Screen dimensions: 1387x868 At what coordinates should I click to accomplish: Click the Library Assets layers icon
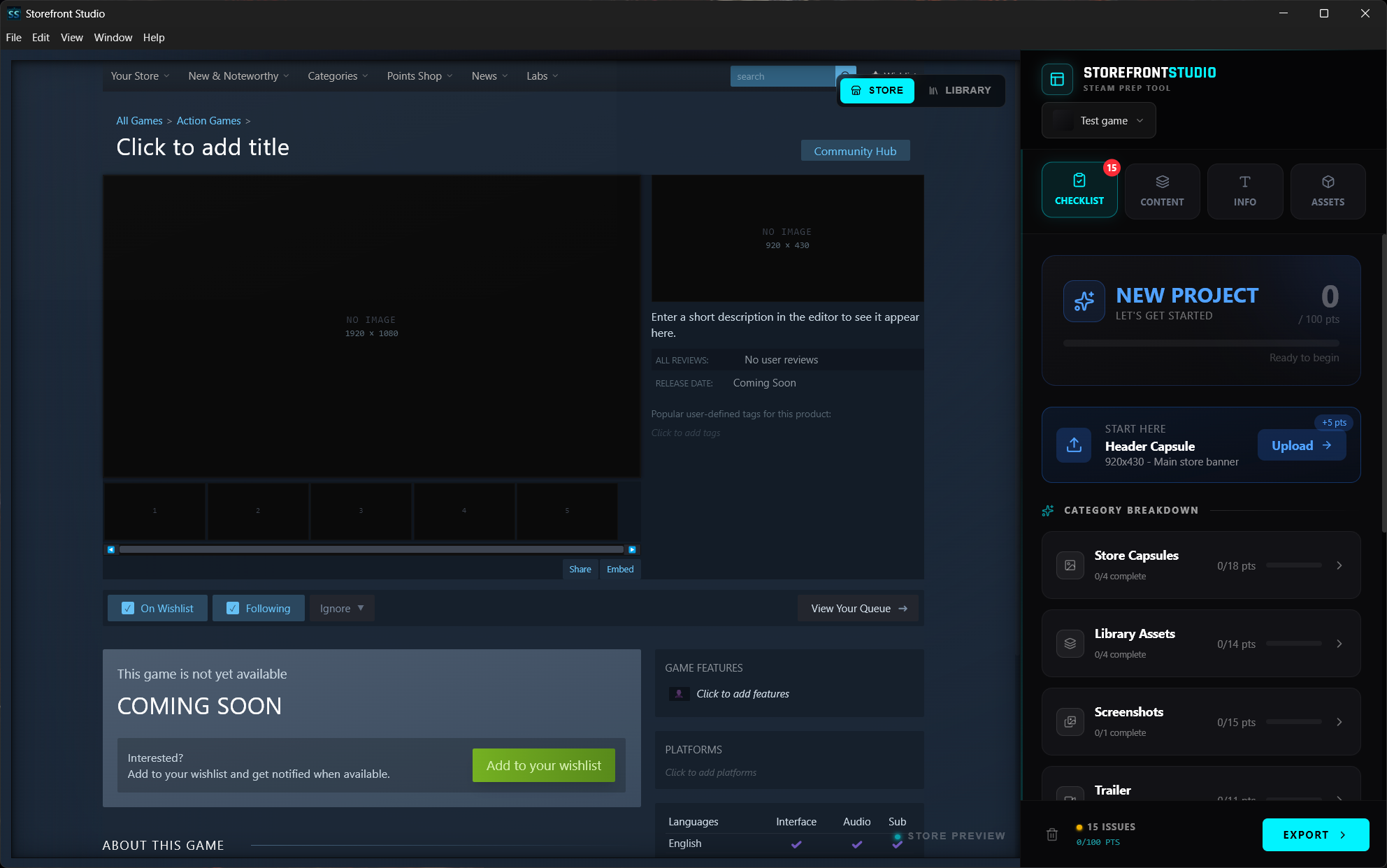pos(1070,644)
